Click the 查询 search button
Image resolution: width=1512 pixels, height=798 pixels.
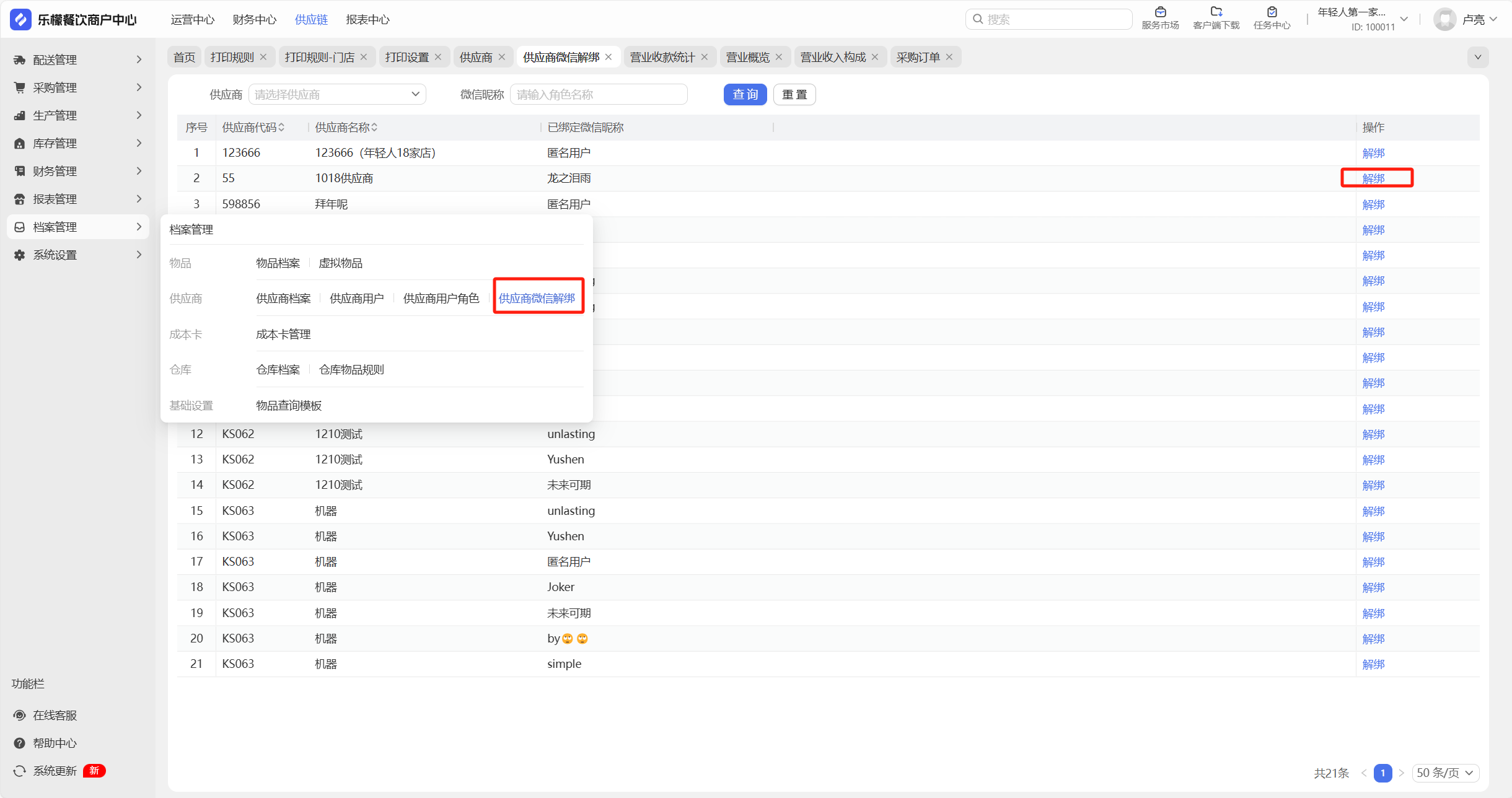745,95
